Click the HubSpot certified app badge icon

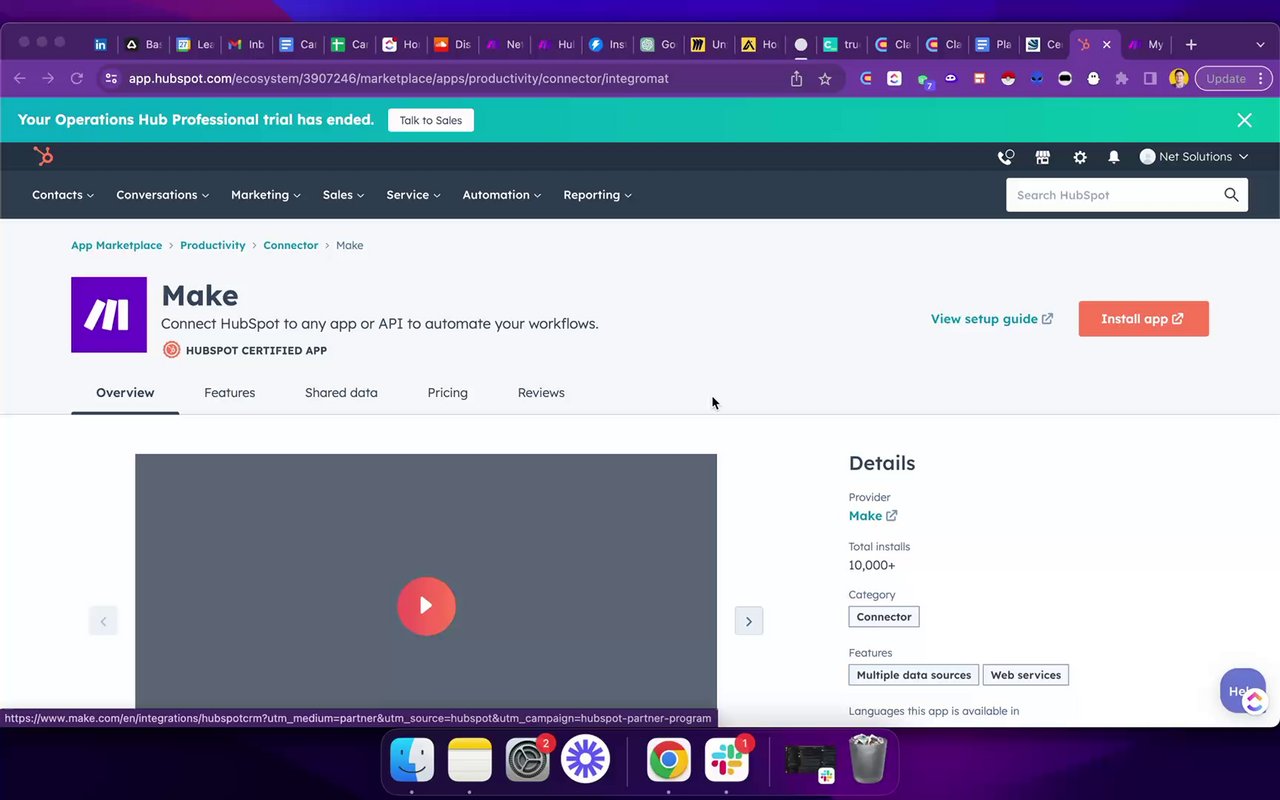click(172, 350)
